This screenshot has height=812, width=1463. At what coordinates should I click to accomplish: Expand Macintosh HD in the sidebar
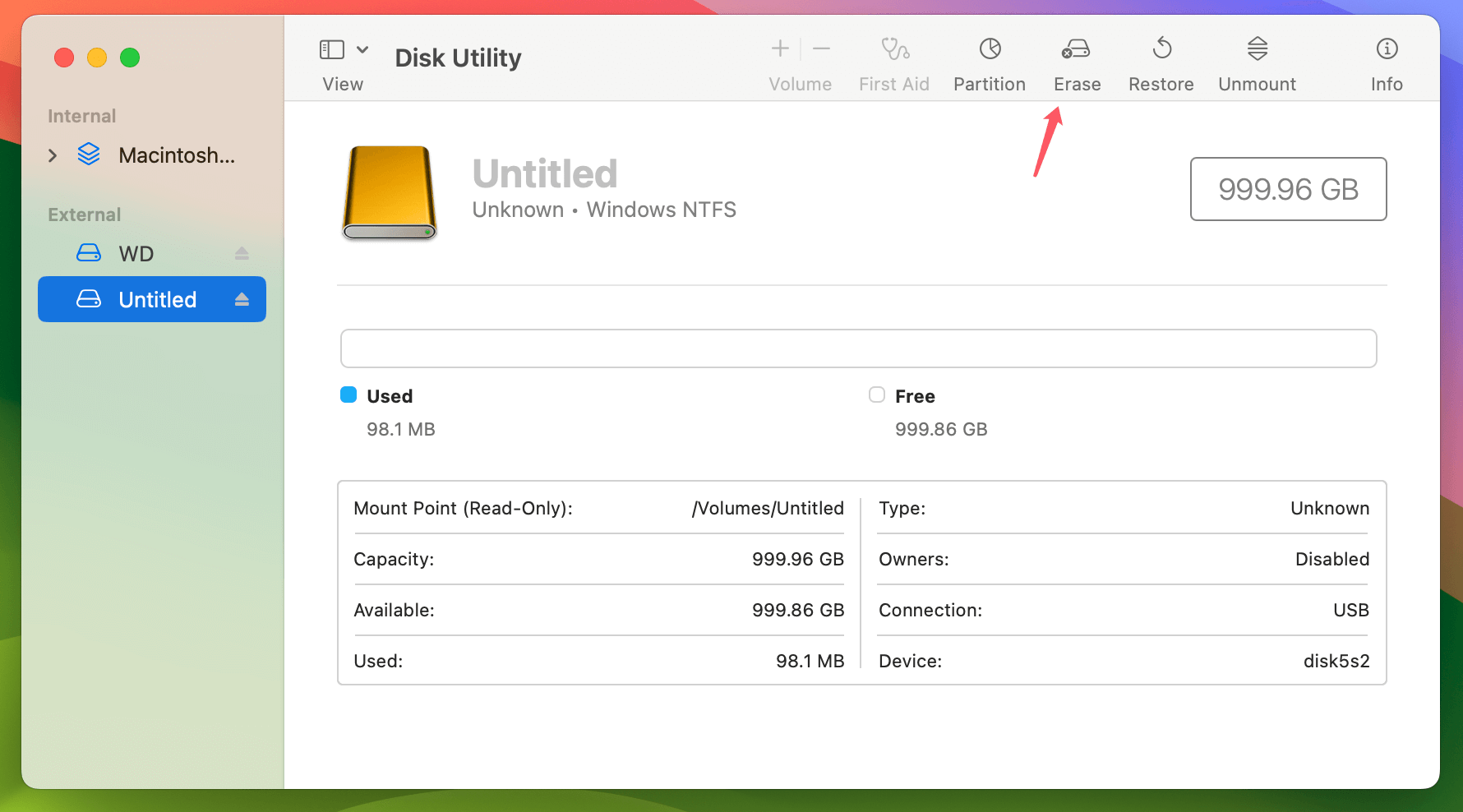click(52, 155)
